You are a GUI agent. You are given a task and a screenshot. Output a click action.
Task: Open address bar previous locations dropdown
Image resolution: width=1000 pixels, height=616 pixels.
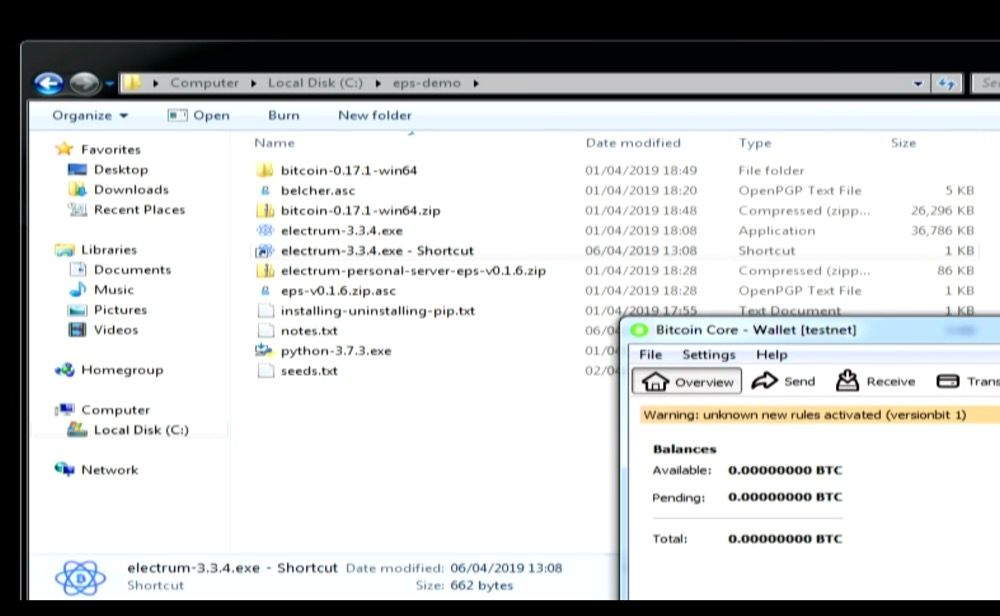(918, 84)
